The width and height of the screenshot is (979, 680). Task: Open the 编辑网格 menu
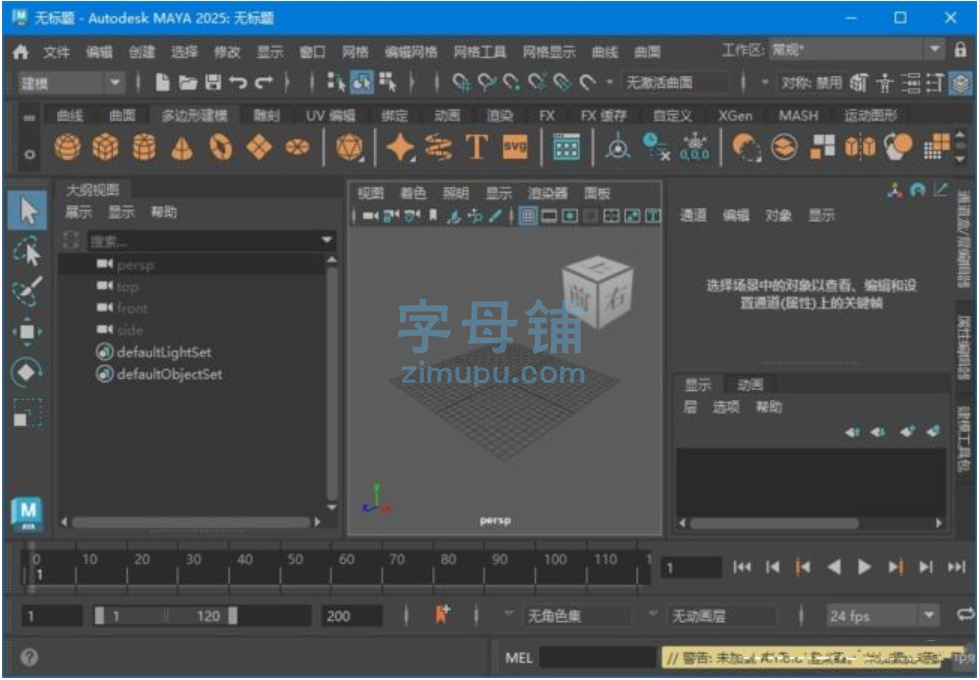point(411,52)
